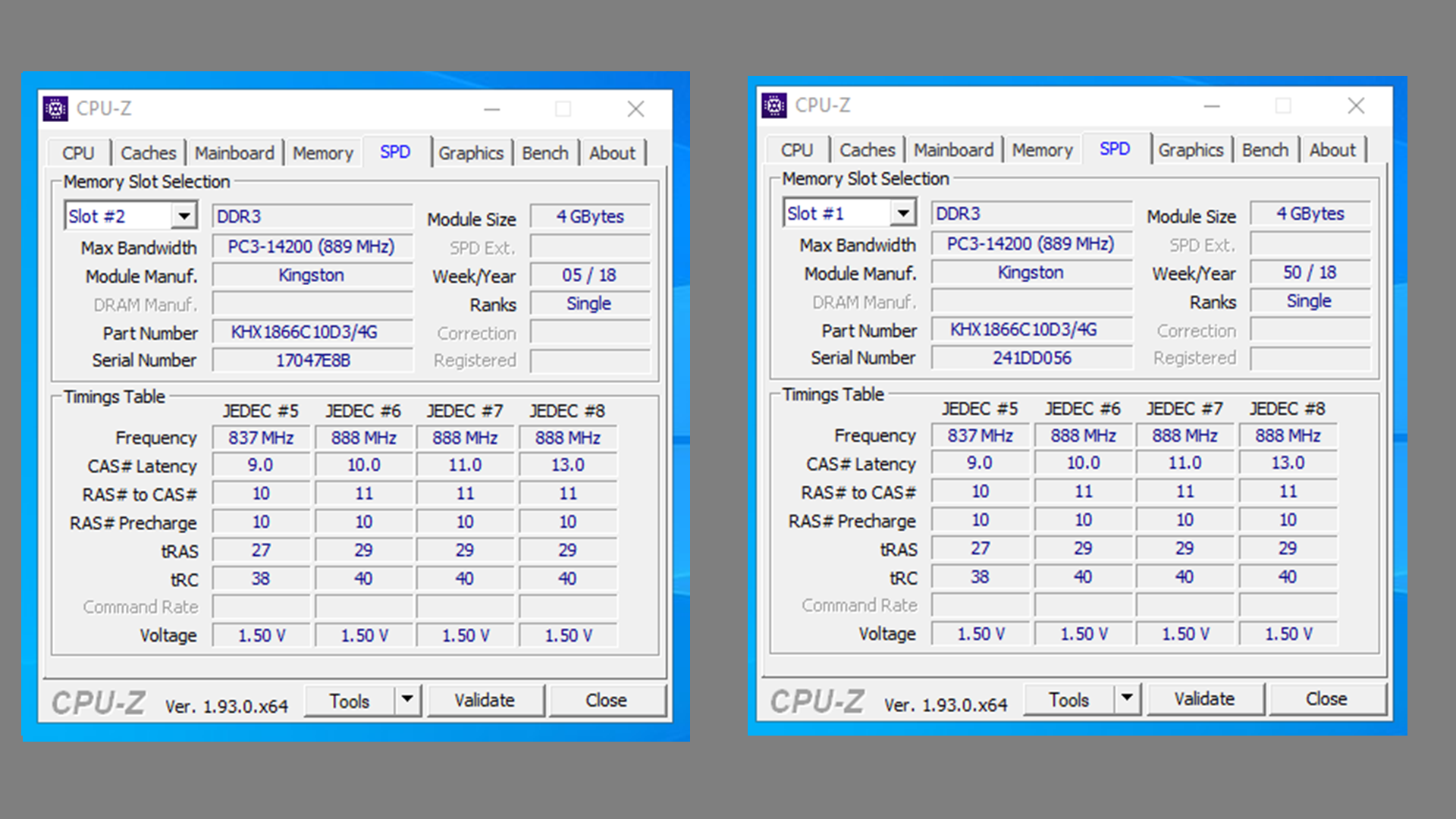Open About tab in left window
This screenshot has width=1456, height=819.
pos(613,152)
